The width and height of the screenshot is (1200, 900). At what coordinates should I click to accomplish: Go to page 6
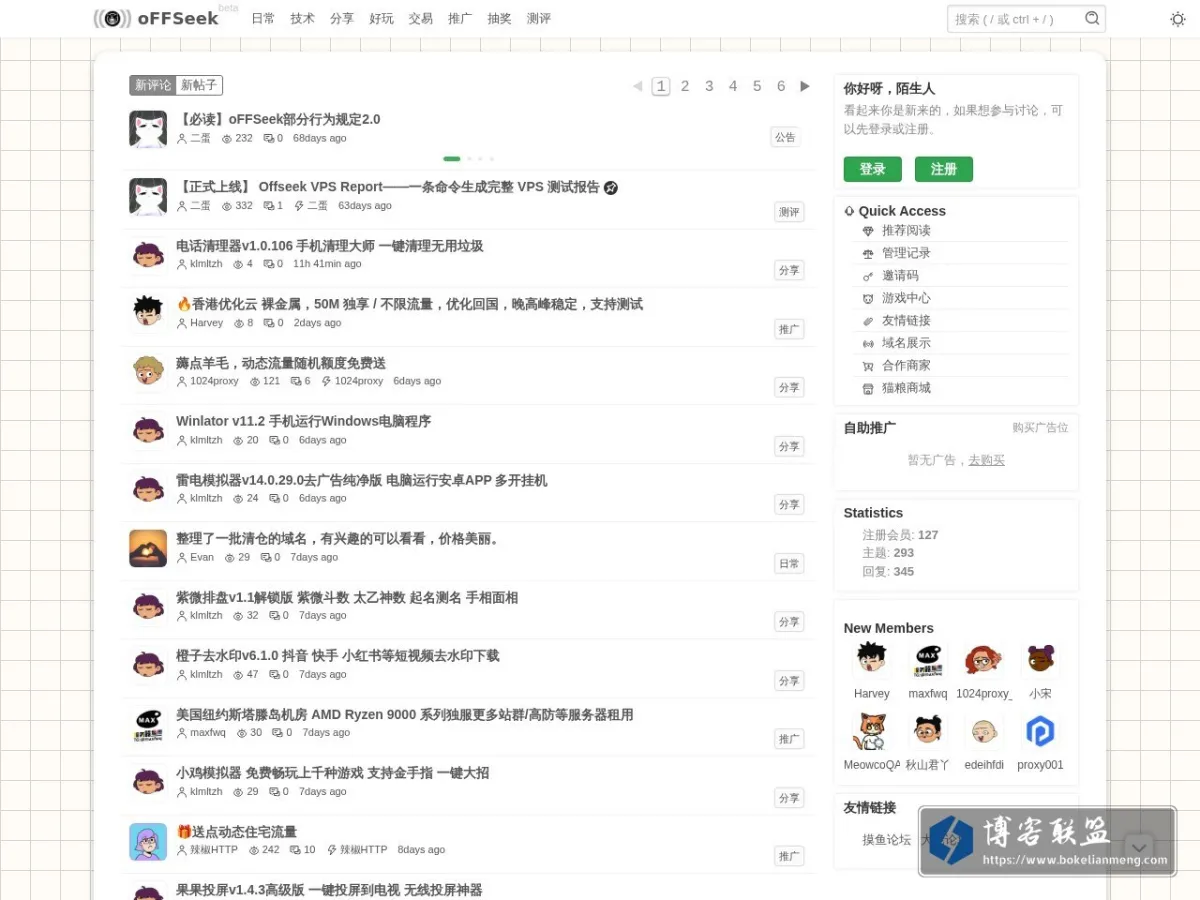point(781,86)
